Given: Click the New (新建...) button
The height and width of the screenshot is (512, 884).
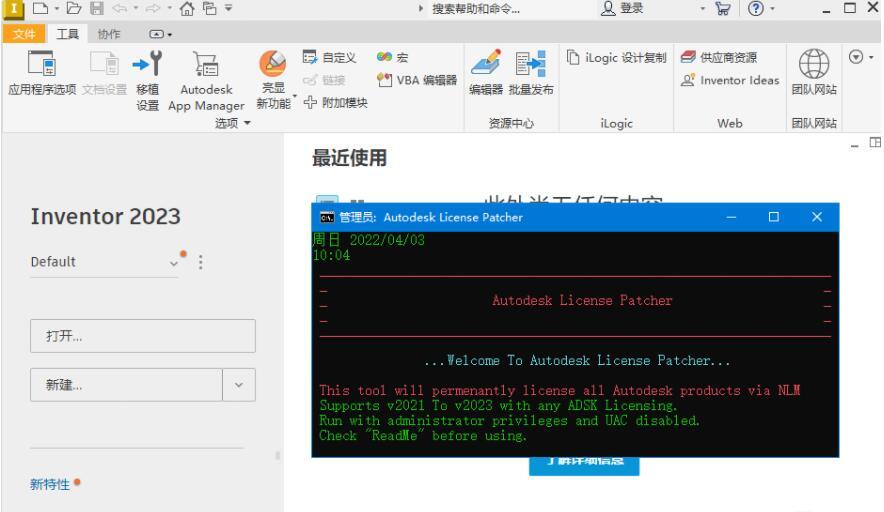Looking at the screenshot, I should [126, 385].
